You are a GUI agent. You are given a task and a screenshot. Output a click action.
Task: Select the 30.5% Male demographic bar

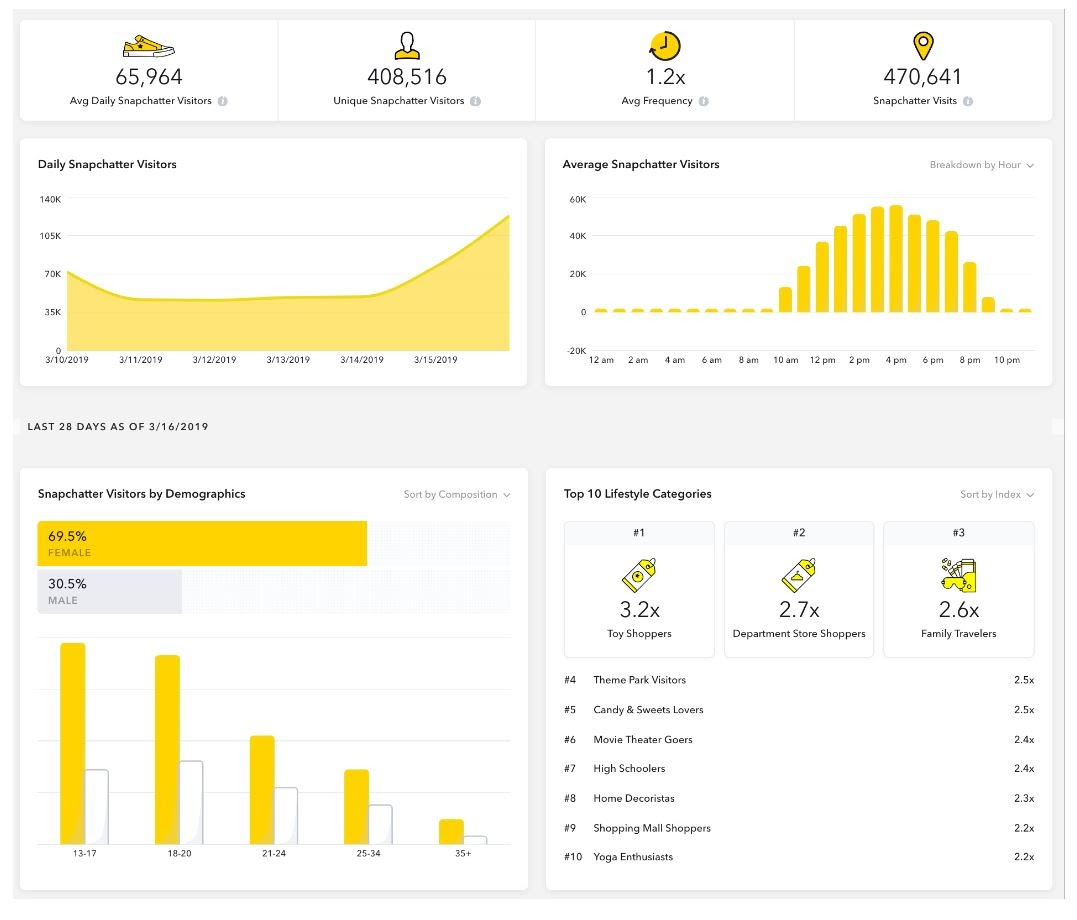[x=110, y=591]
